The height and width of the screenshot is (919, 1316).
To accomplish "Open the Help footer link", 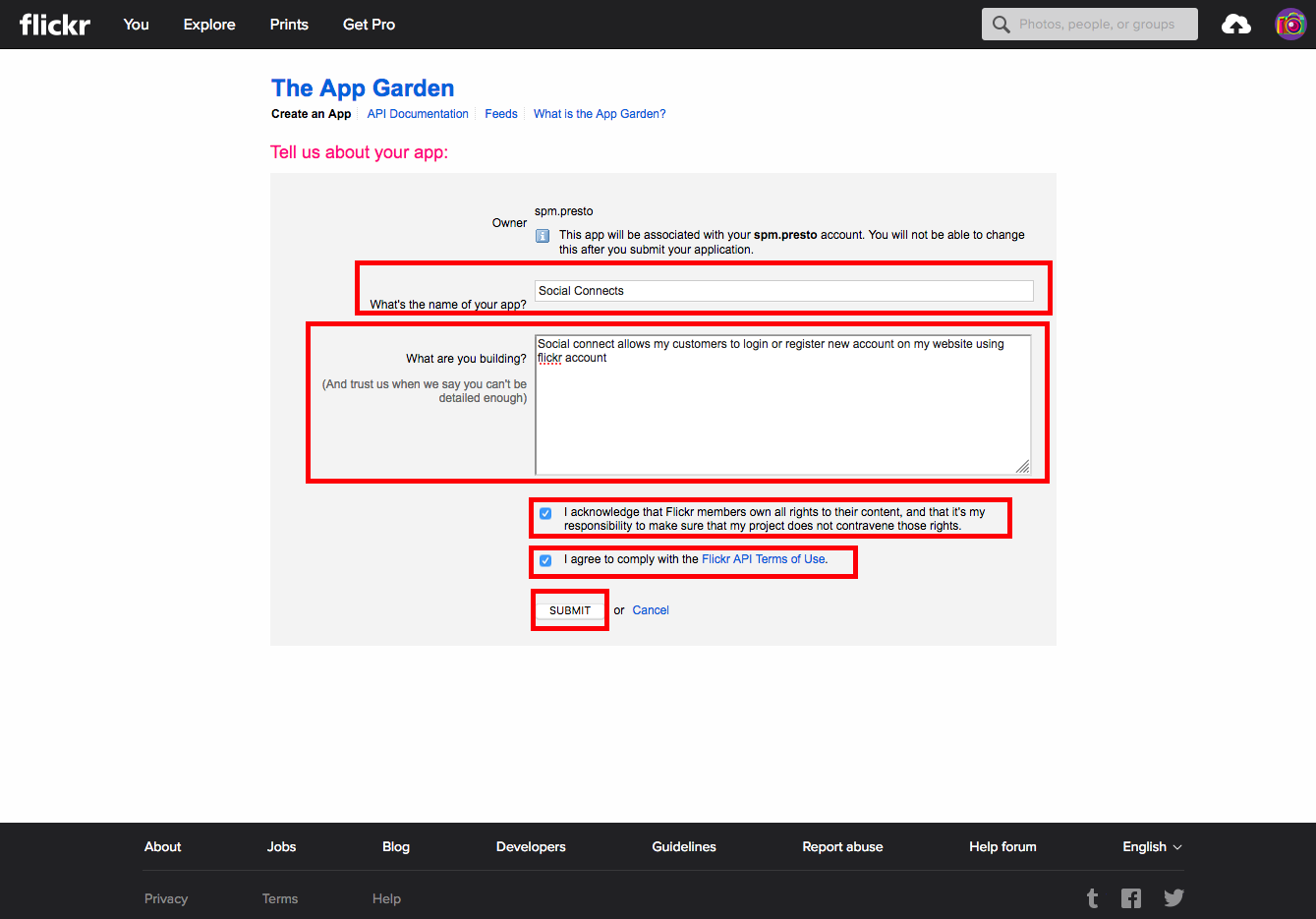I will coord(386,898).
